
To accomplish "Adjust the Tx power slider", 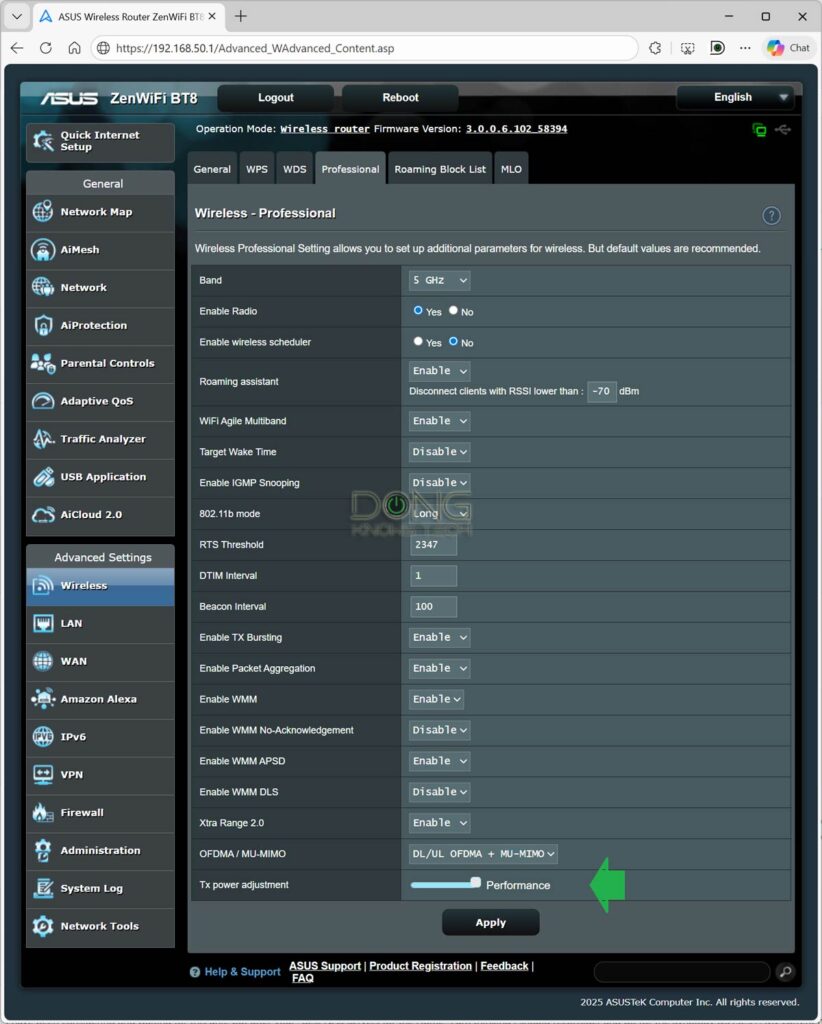I will 474,882.
